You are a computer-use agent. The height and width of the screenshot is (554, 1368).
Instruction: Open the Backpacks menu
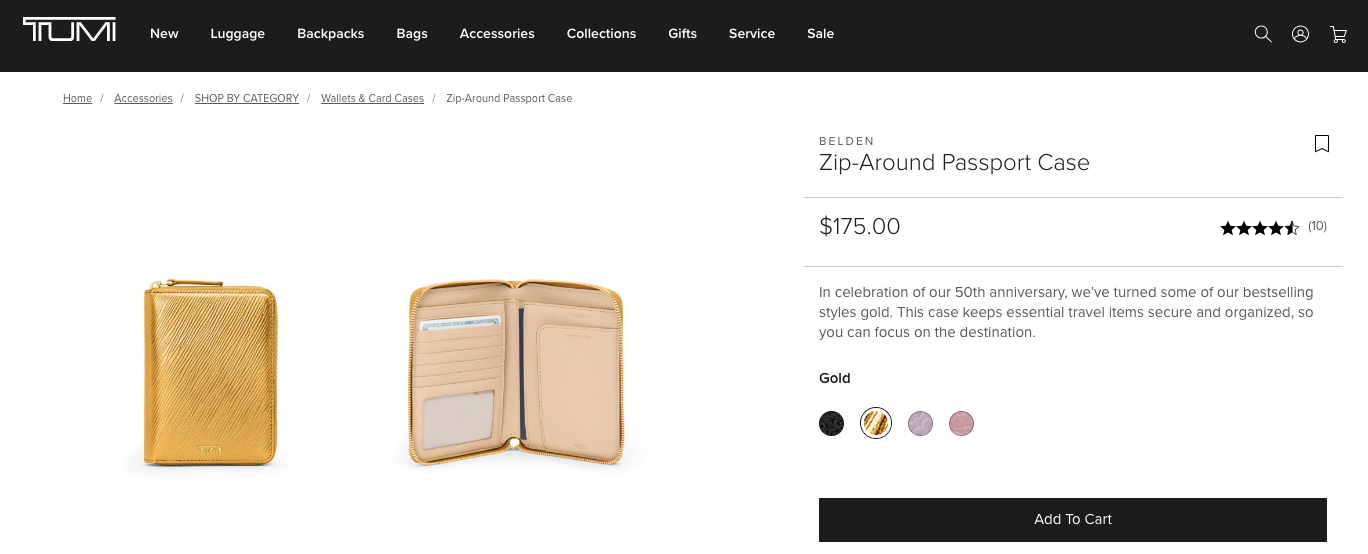(330, 34)
